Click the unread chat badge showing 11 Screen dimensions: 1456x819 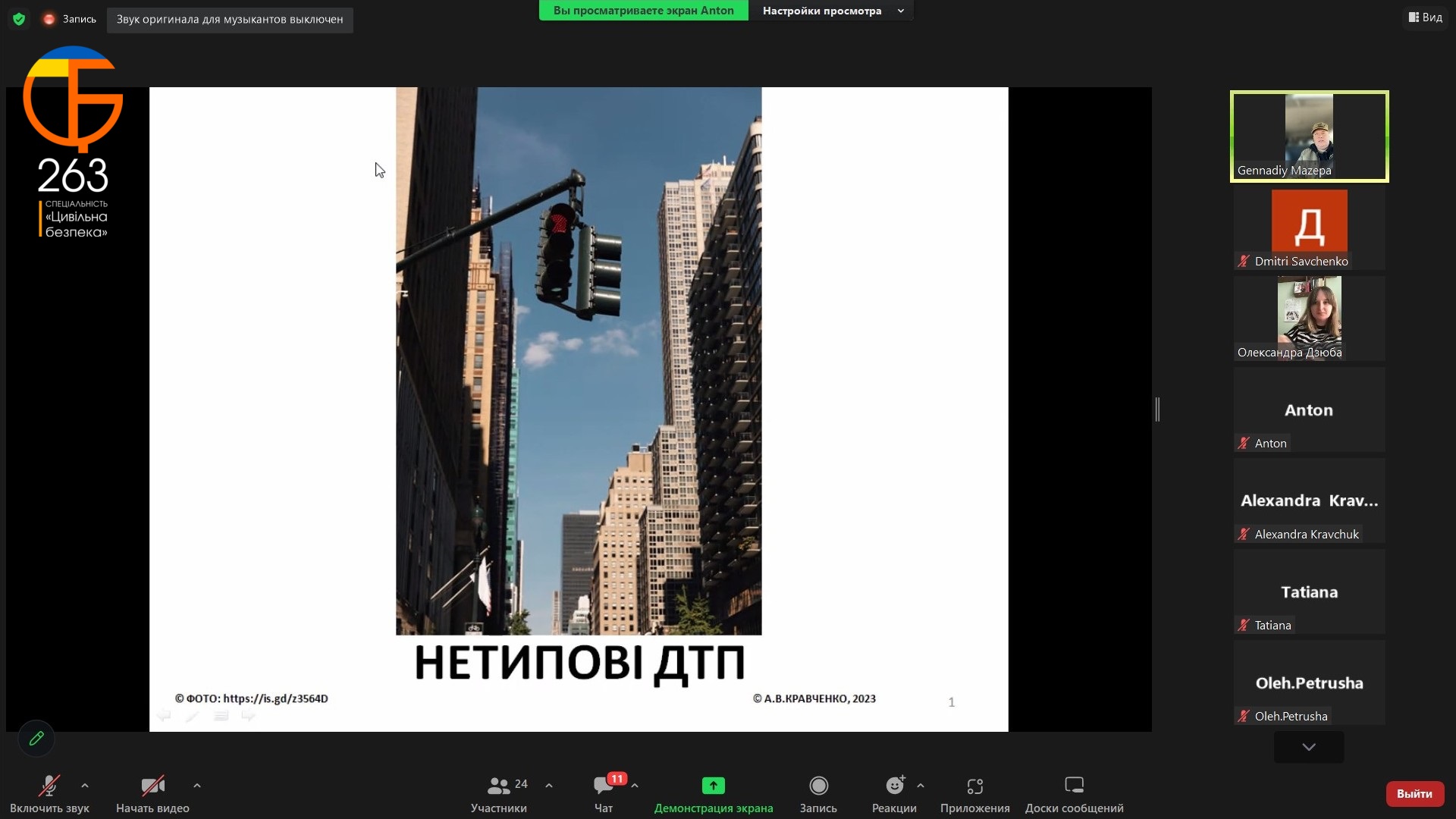click(x=617, y=779)
